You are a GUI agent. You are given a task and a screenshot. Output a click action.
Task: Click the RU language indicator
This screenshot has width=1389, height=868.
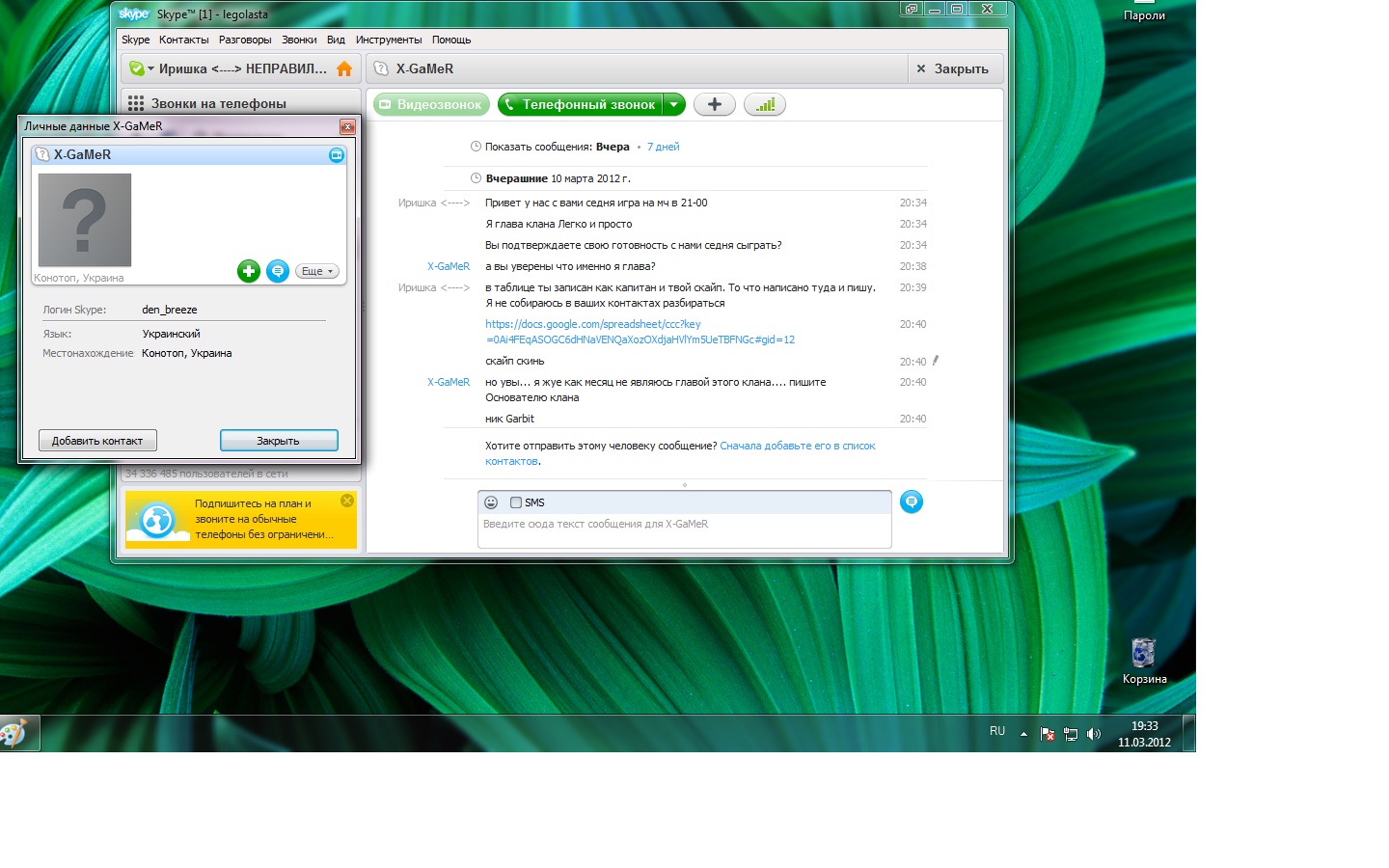pyautogui.click(x=997, y=731)
